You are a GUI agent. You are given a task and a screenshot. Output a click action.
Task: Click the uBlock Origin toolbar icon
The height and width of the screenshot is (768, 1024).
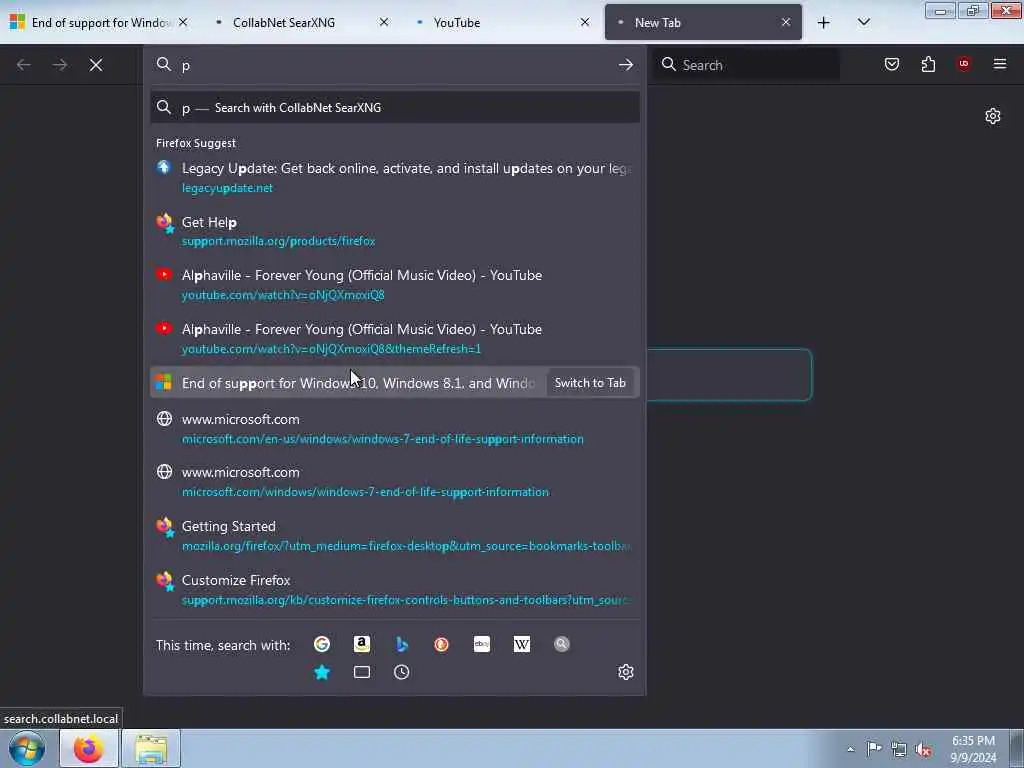tap(964, 64)
